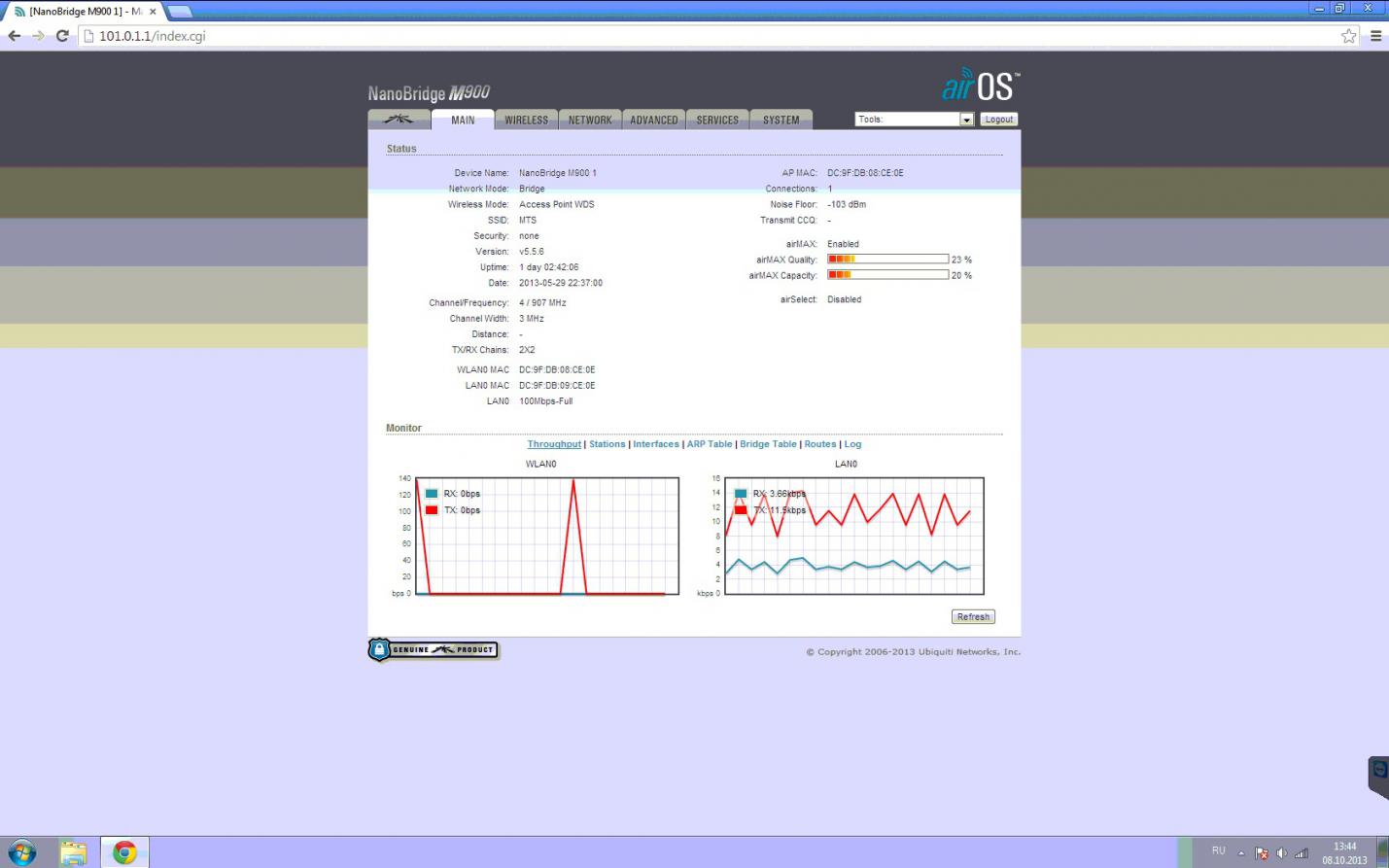This screenshot has height=868, width=1389.
Task: Reload the airOS page
Action: (x=62, y=36)
